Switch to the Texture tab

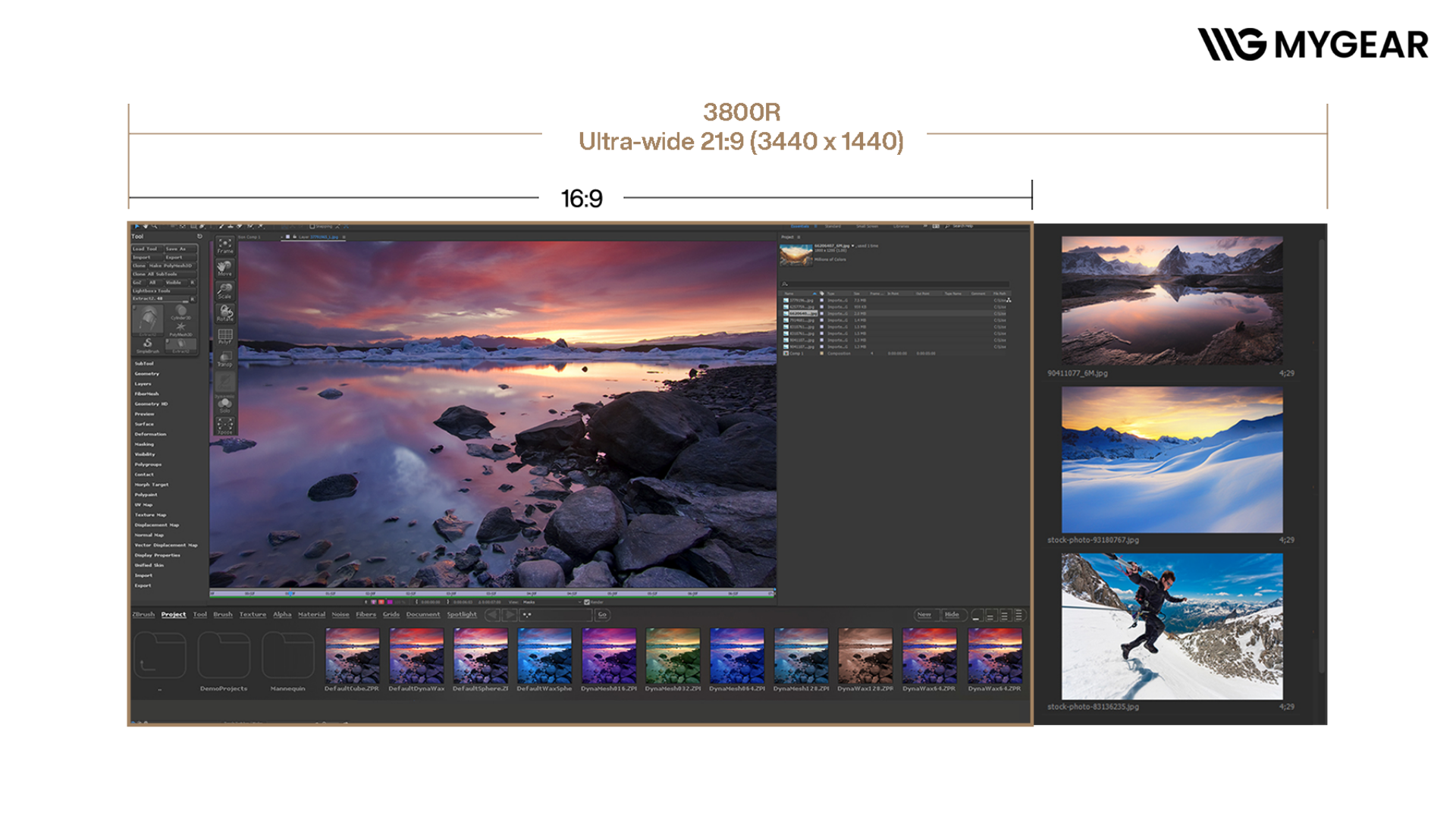[253, 615]
